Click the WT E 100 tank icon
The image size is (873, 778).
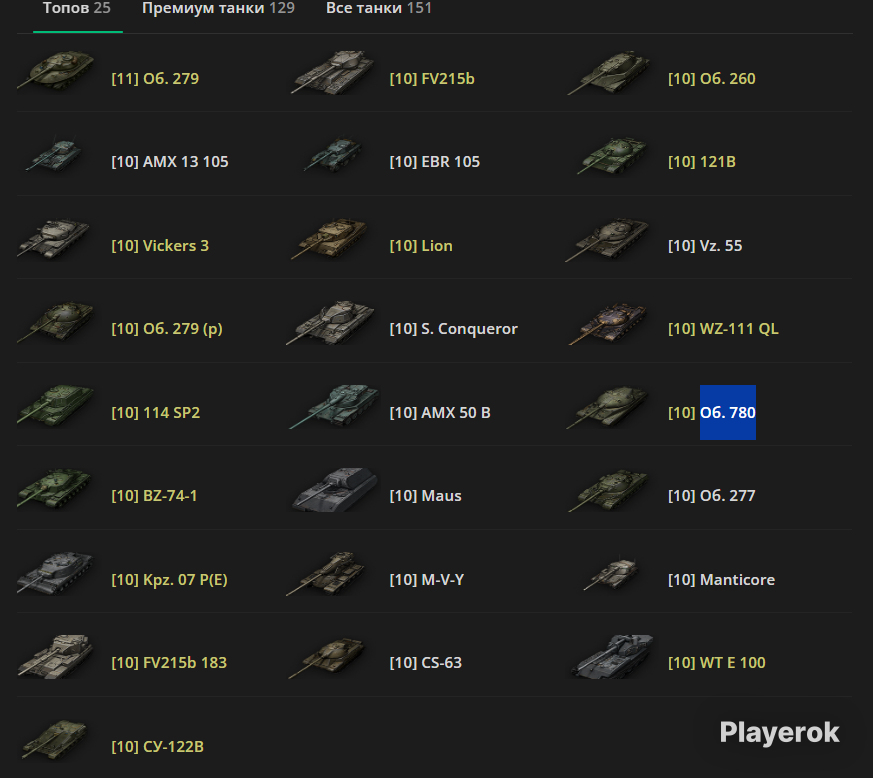(x=612, y=657)
